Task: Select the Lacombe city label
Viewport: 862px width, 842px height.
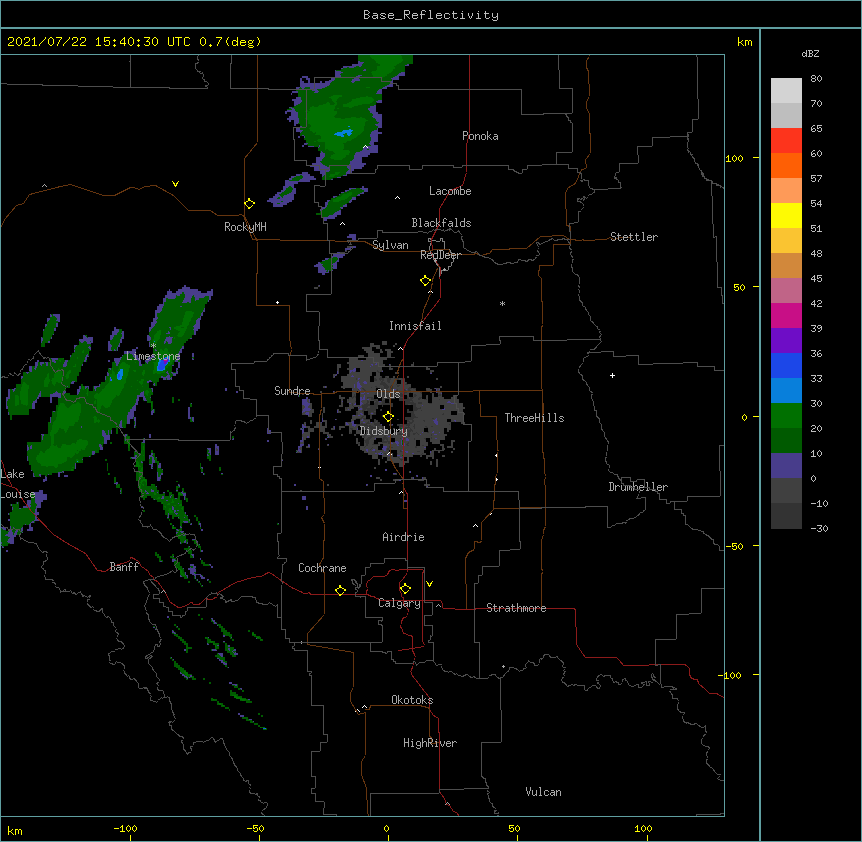Action: (x=450, y=191)
